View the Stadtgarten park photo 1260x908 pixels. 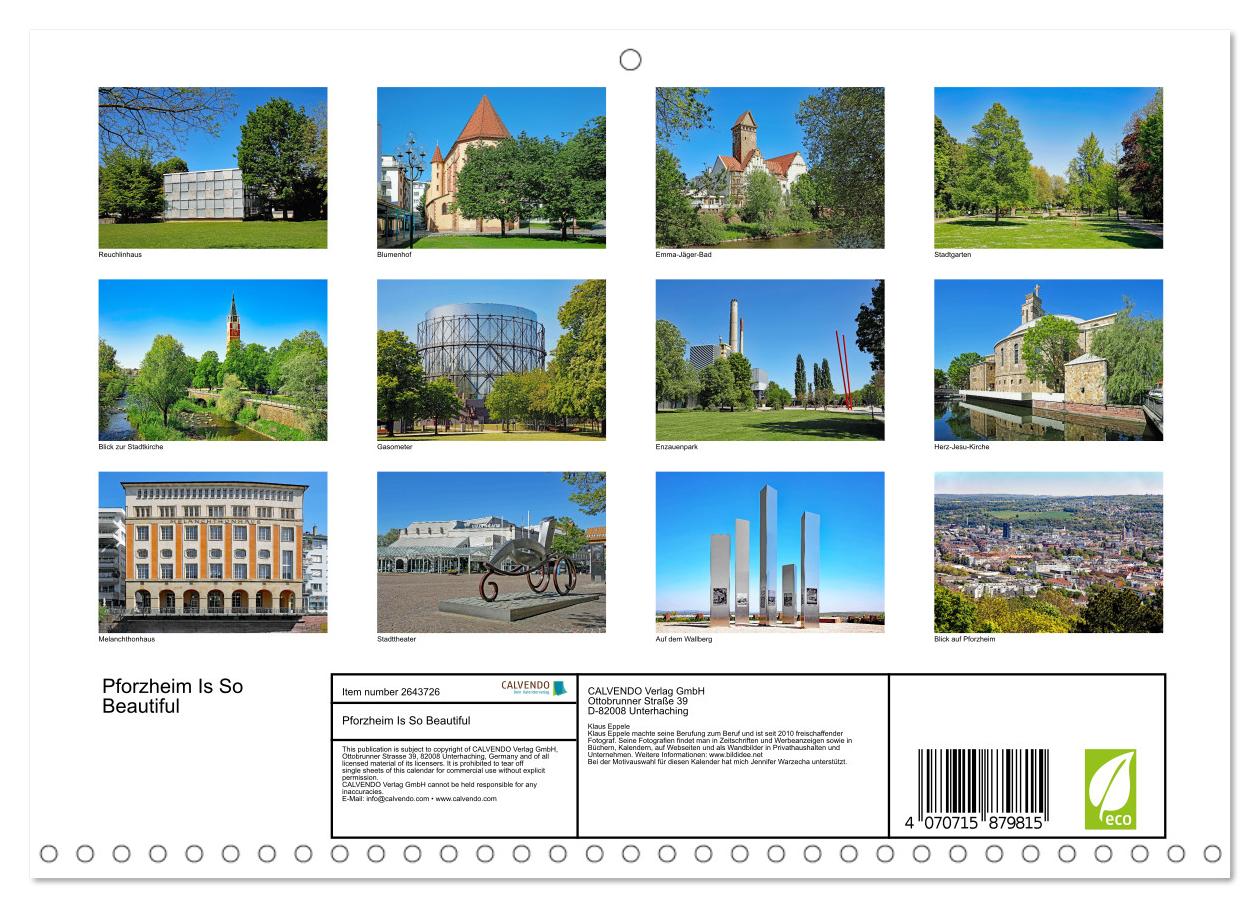coord(1048,168)
